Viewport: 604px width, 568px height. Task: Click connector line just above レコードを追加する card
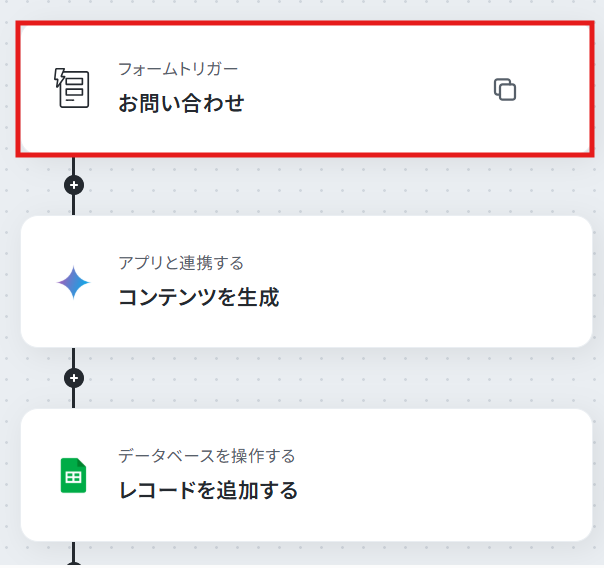(74, 398)
